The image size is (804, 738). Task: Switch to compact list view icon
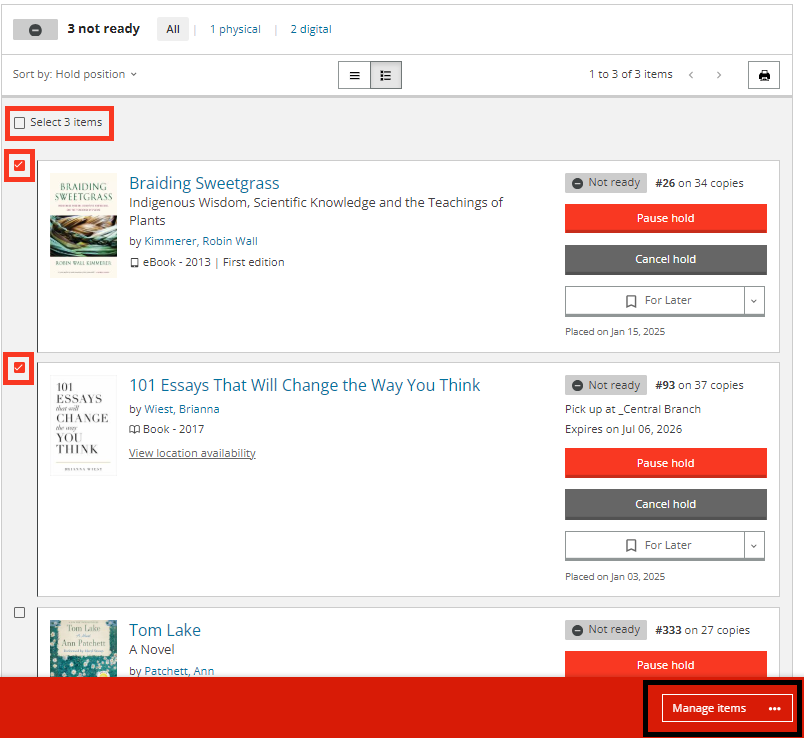354,75
